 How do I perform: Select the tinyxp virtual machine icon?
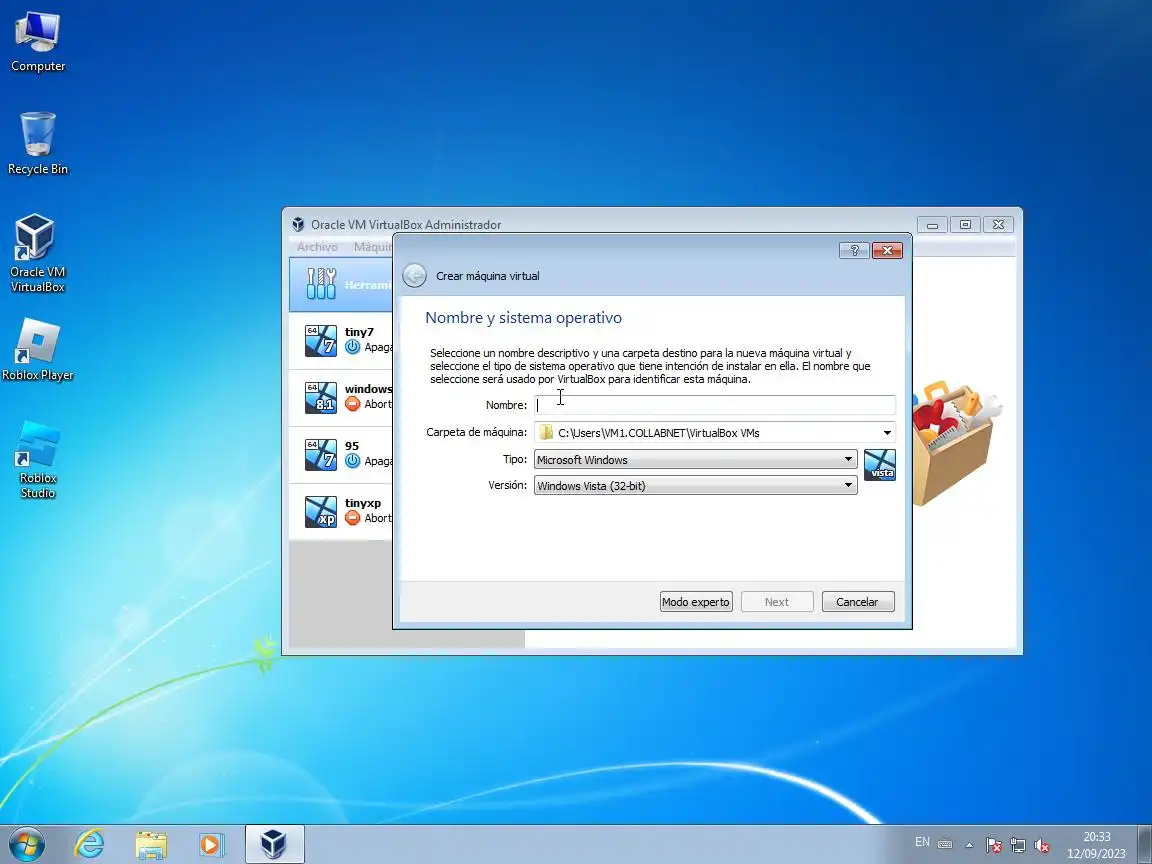coord(321,511)
